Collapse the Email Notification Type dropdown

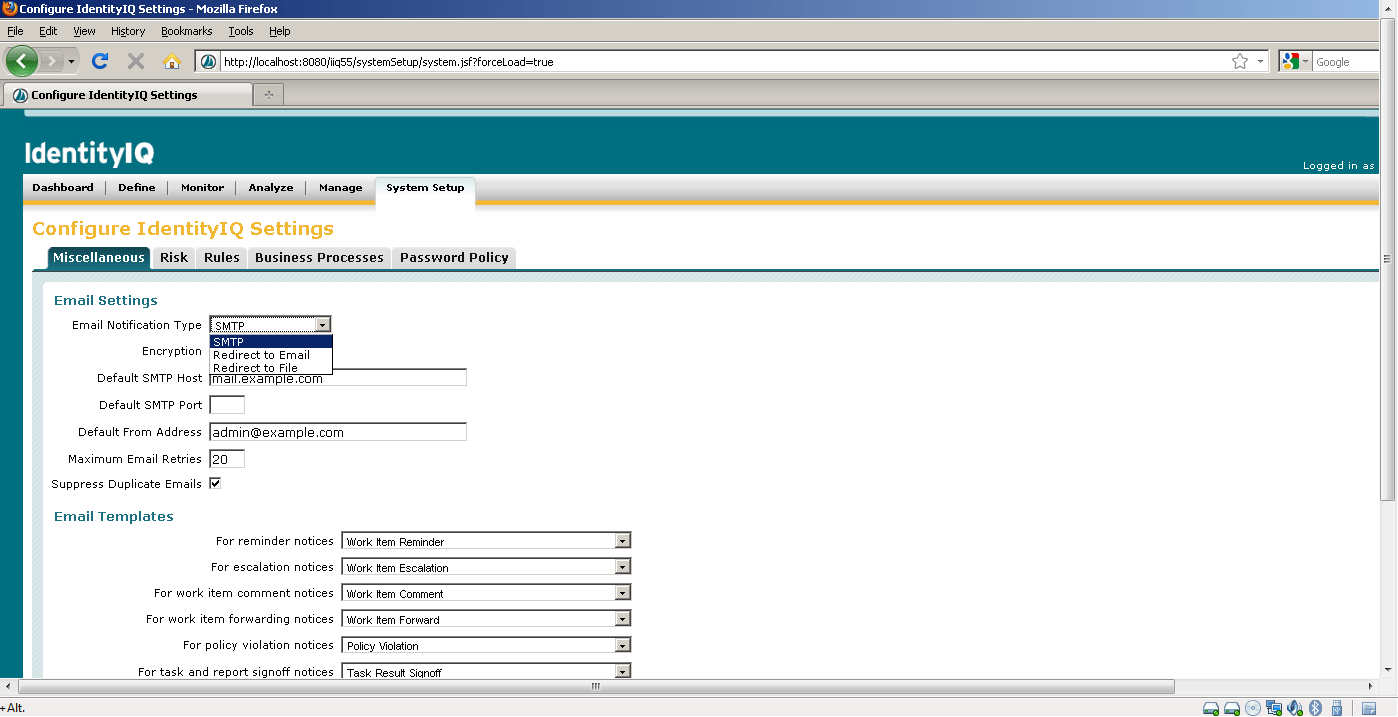pyautogui.click(x=322, y=325)
